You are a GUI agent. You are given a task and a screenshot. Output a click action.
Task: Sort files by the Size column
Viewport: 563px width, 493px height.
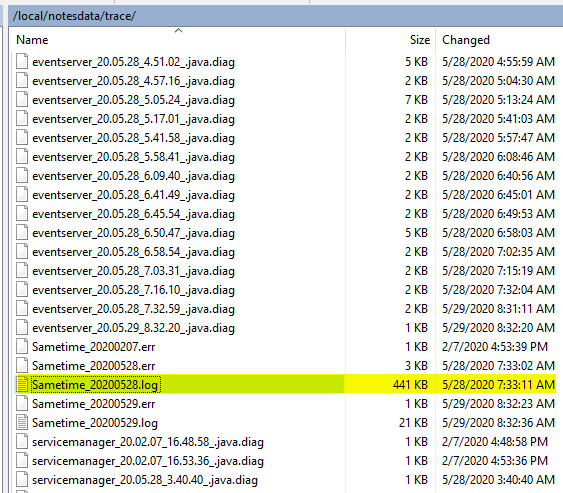point(419,40)
